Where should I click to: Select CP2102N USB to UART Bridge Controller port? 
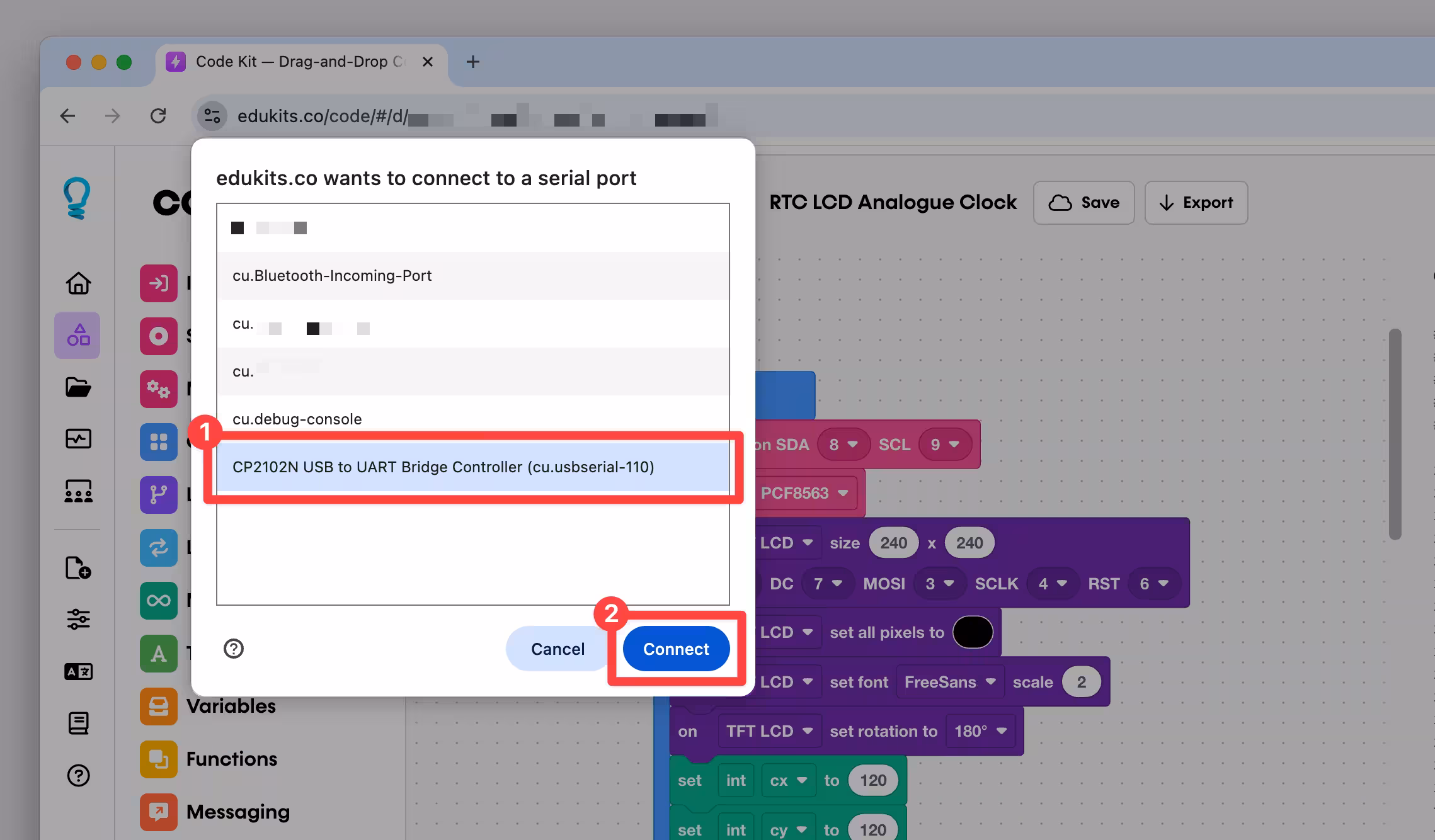(473, 467)
